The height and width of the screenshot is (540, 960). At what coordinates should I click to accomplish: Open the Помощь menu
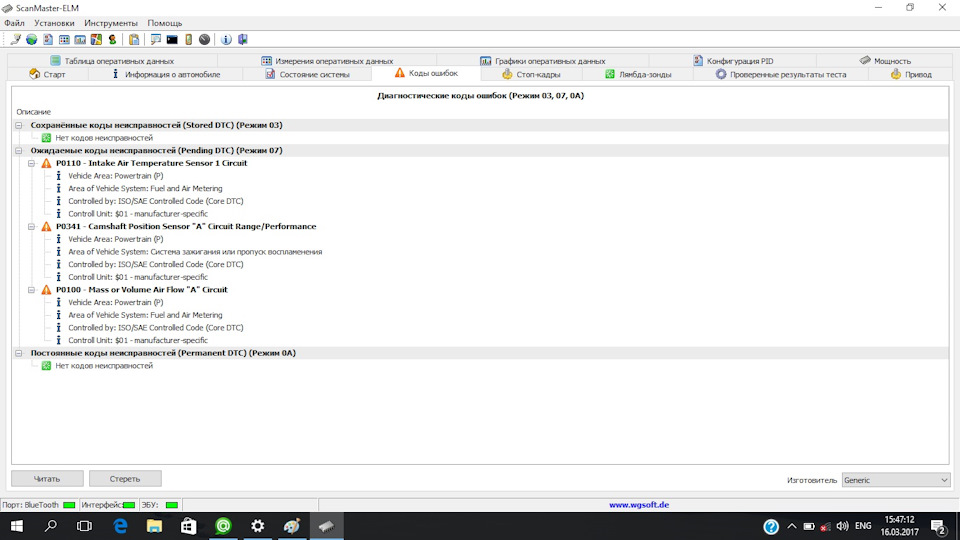[x=165, y=23]
